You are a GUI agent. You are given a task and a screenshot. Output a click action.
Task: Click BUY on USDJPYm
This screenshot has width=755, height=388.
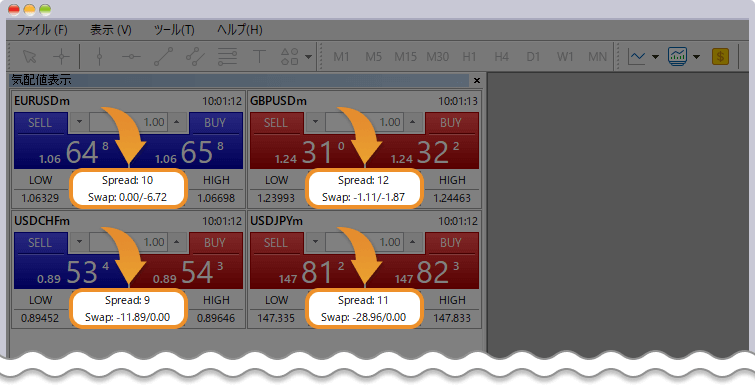(452, 243)
